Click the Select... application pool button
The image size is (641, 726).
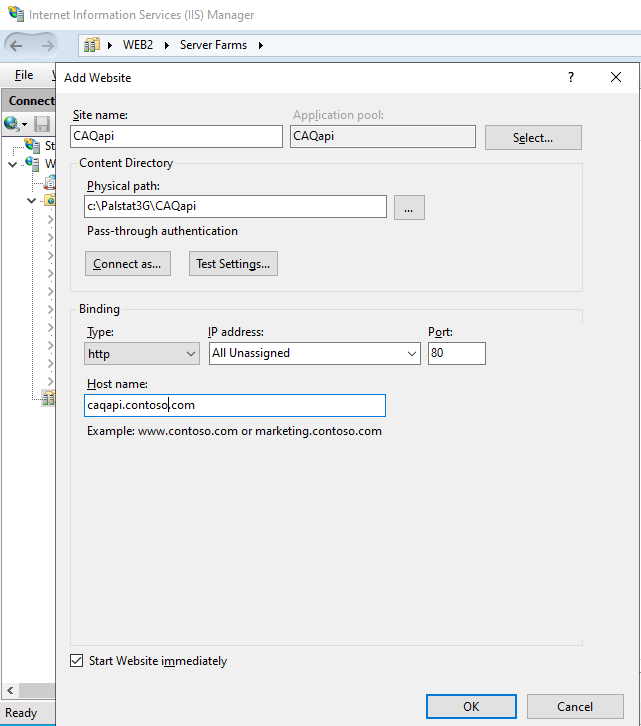tap(533, 138)
